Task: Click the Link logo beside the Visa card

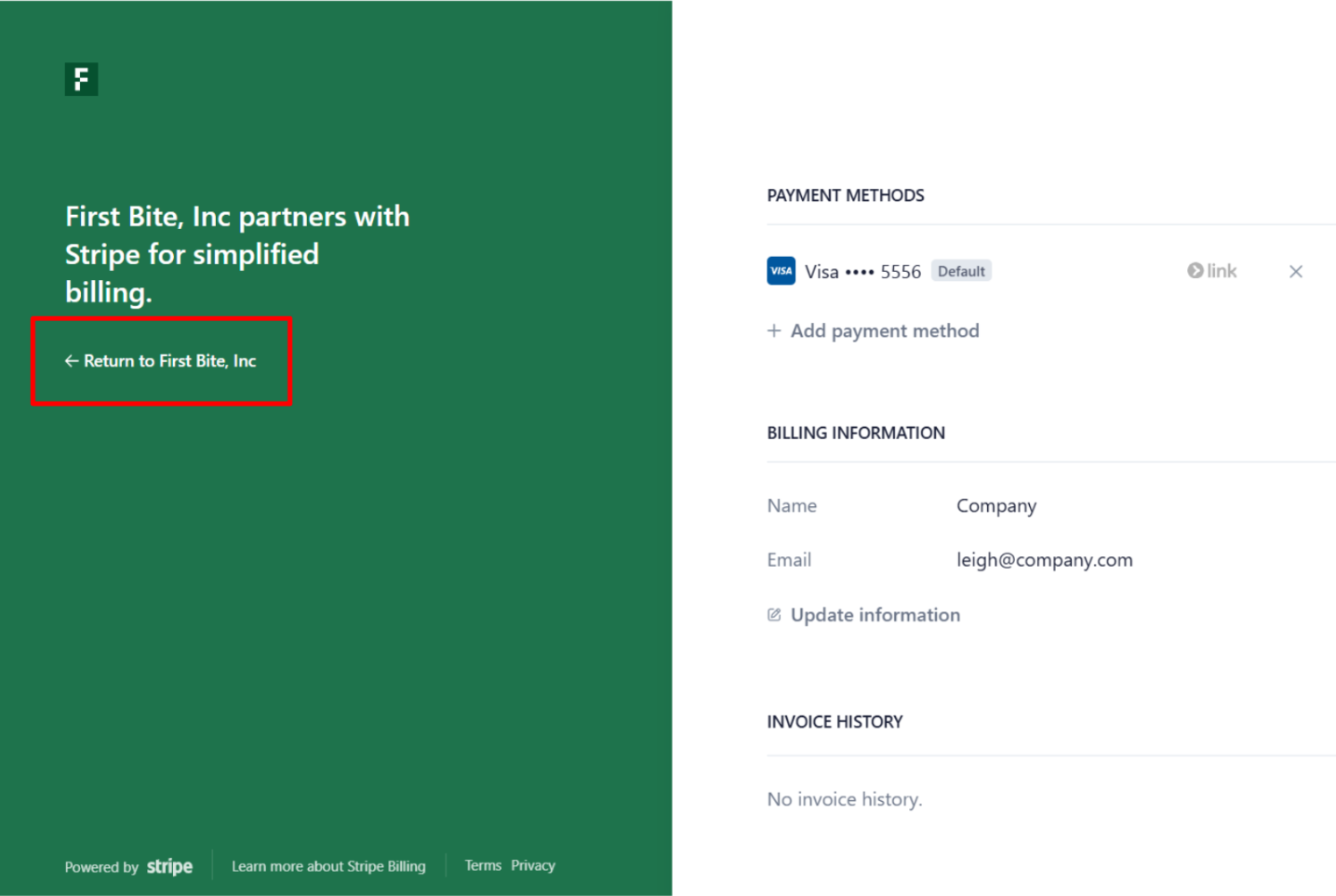Action: [x=1211, y=271]
